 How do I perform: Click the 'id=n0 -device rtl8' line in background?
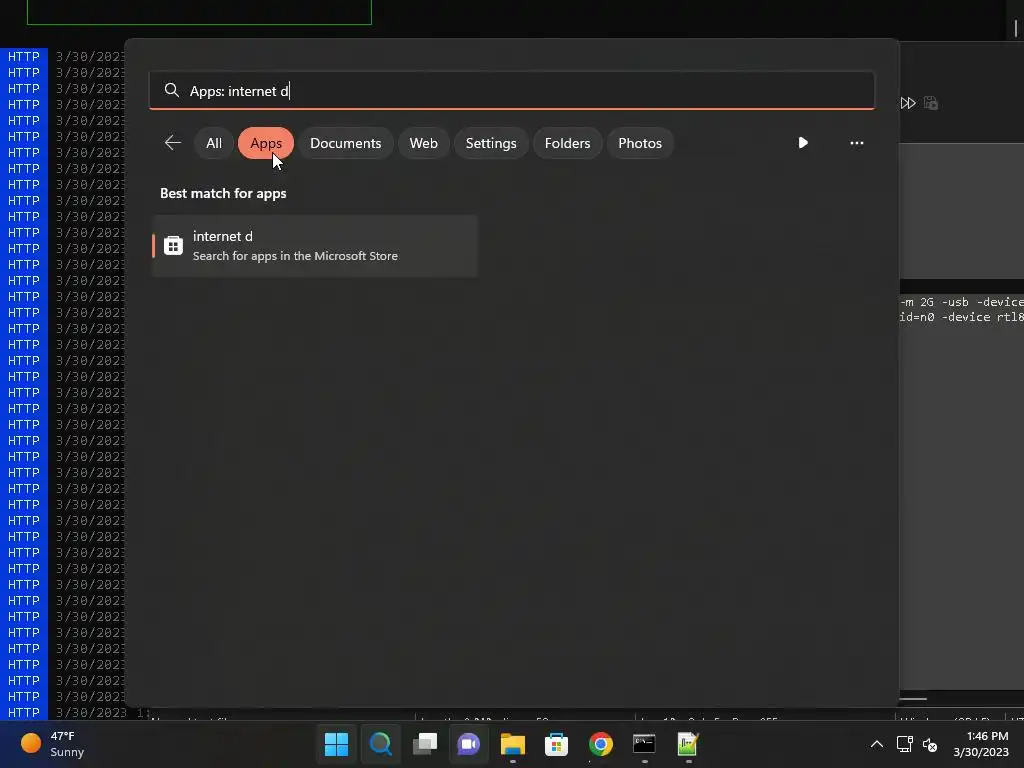tap(961, 317)
